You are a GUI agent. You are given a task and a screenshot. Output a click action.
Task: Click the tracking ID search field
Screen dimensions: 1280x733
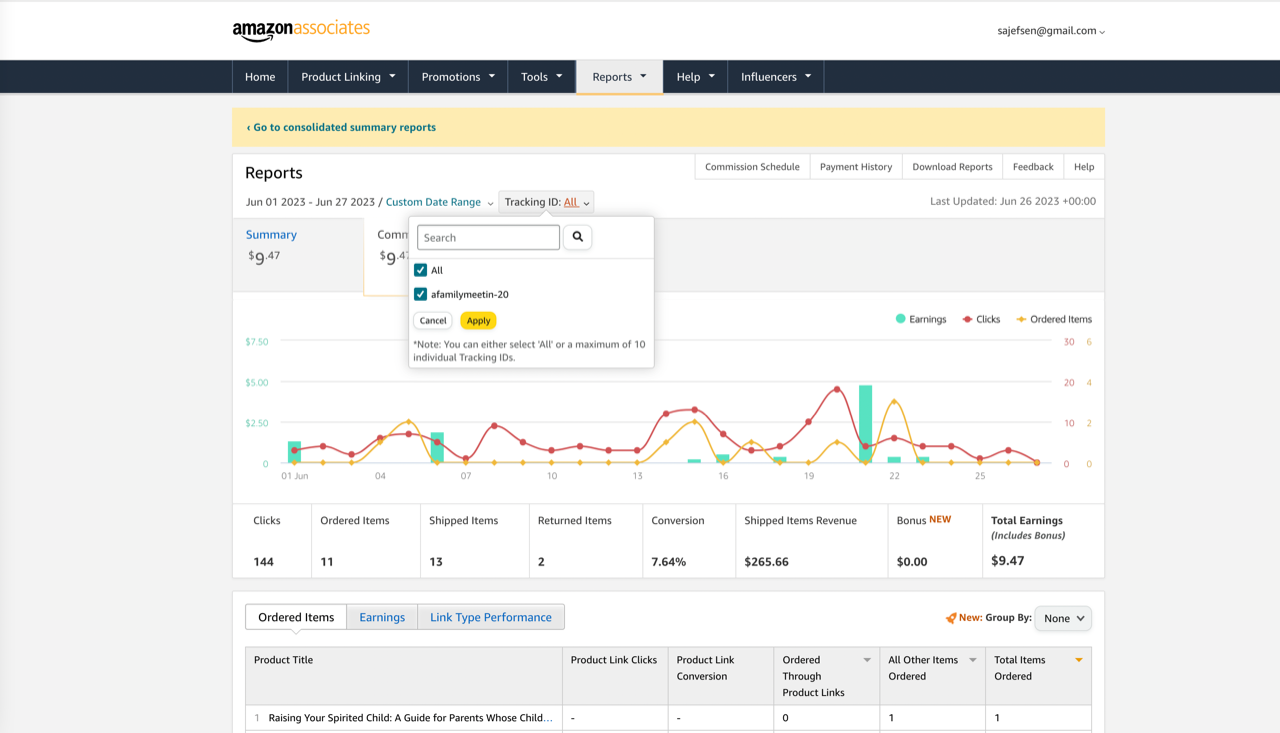pos(488,237)
